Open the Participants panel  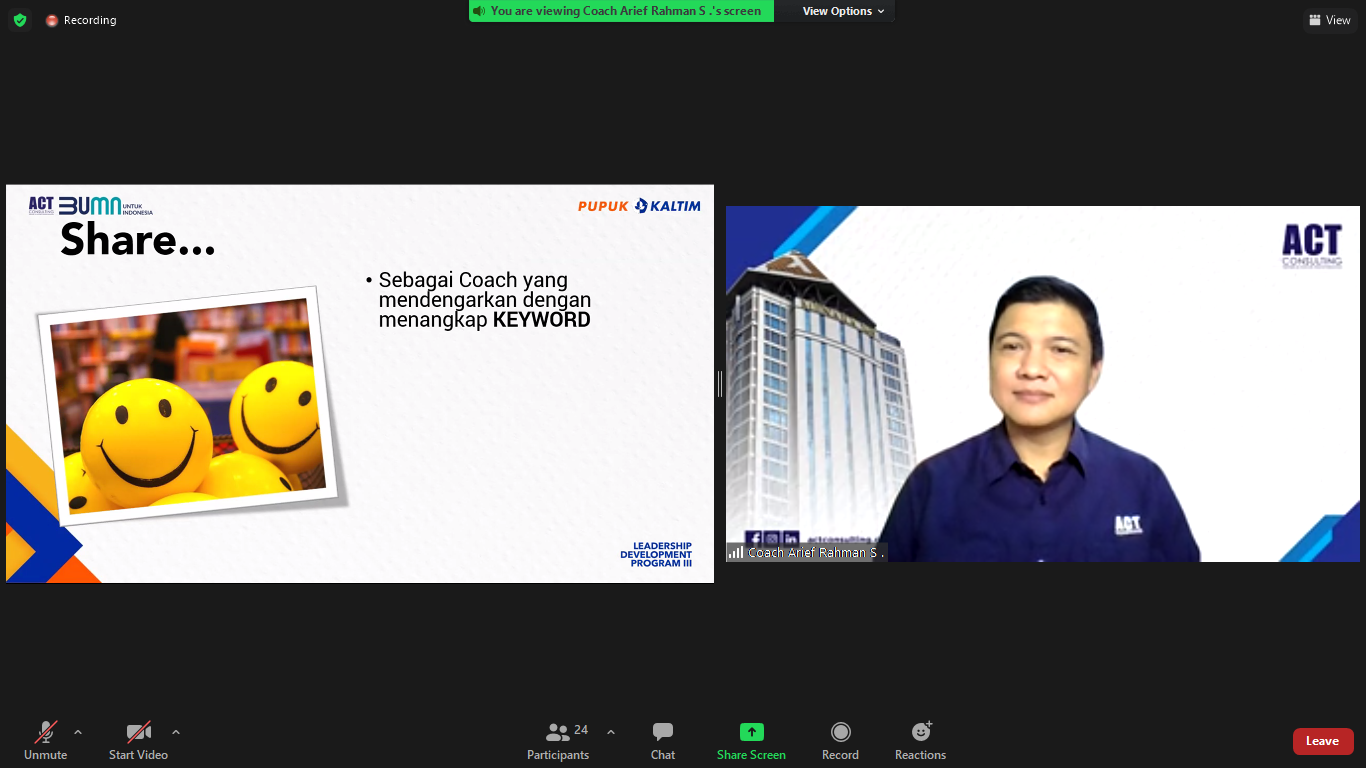[x=558, y=740]
